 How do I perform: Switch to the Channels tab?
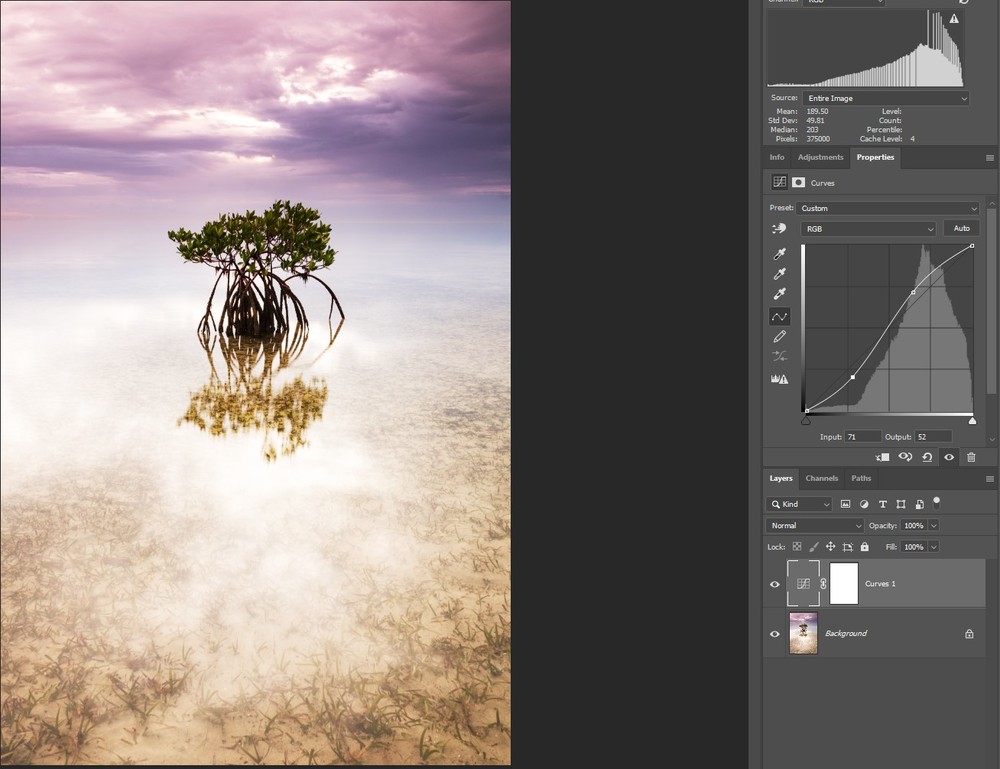coord(821,478)
